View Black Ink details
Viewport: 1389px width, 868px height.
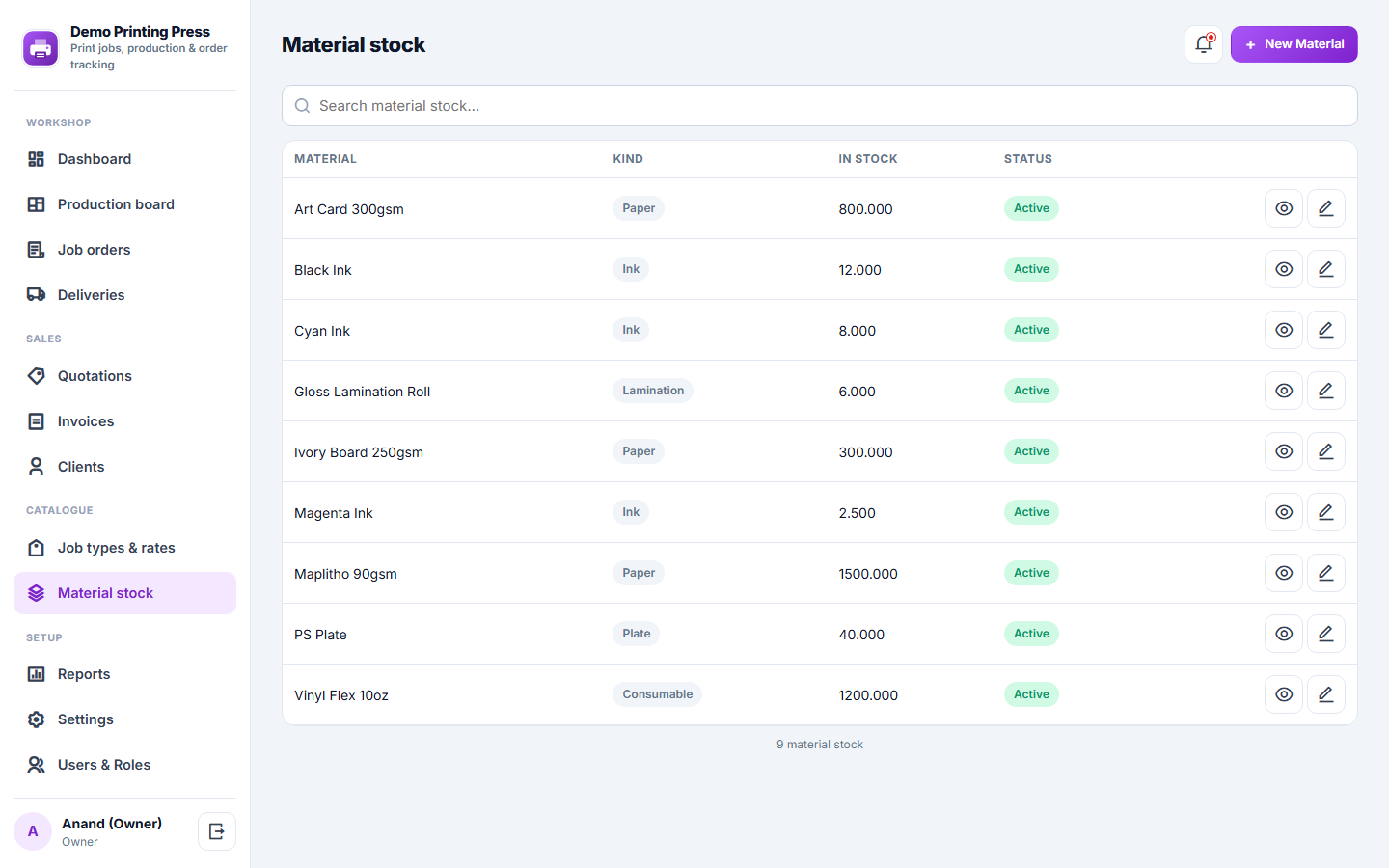tap(1284, 269)
